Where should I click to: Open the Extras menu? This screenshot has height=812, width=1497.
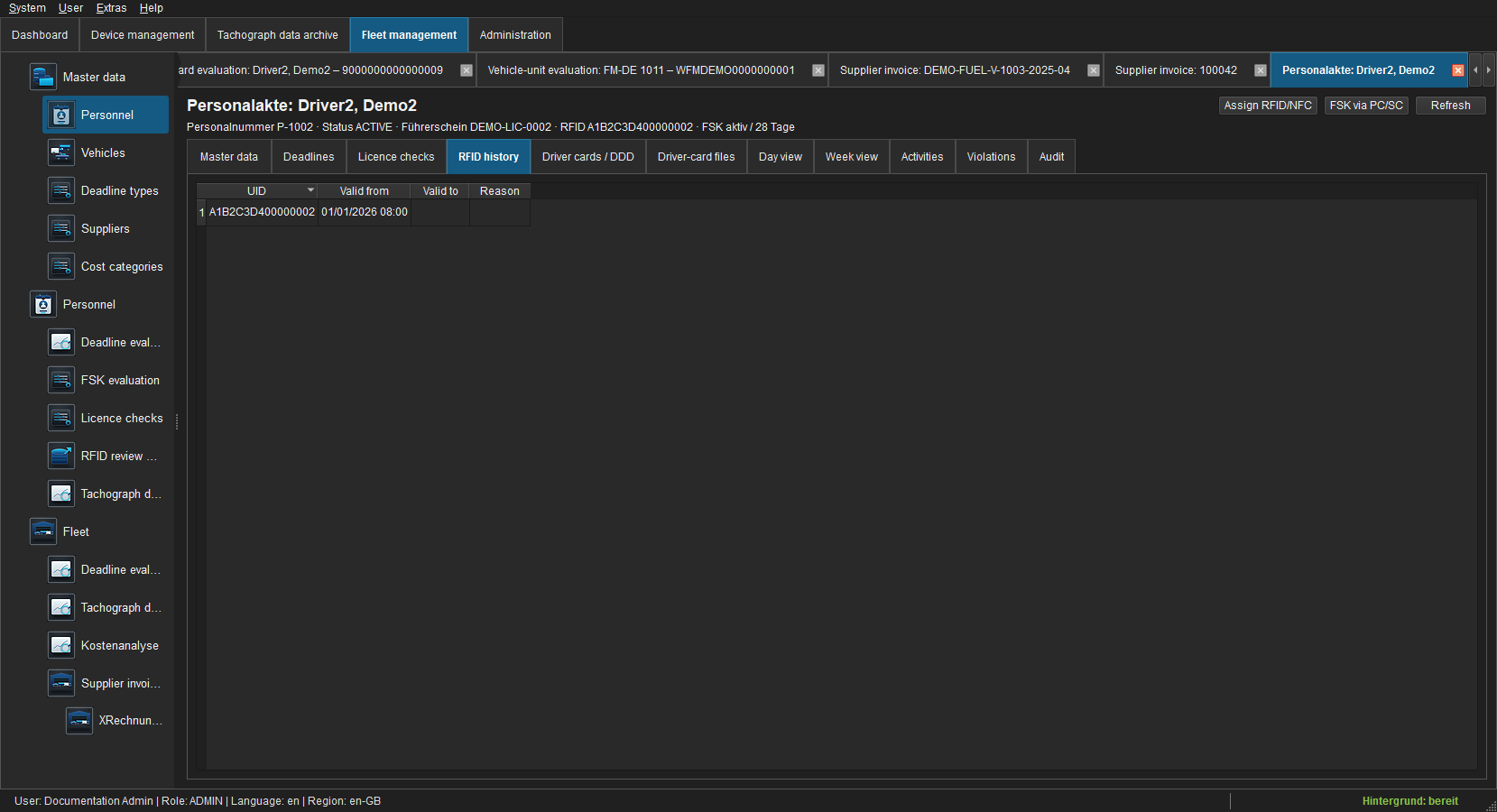click(111, 8)
